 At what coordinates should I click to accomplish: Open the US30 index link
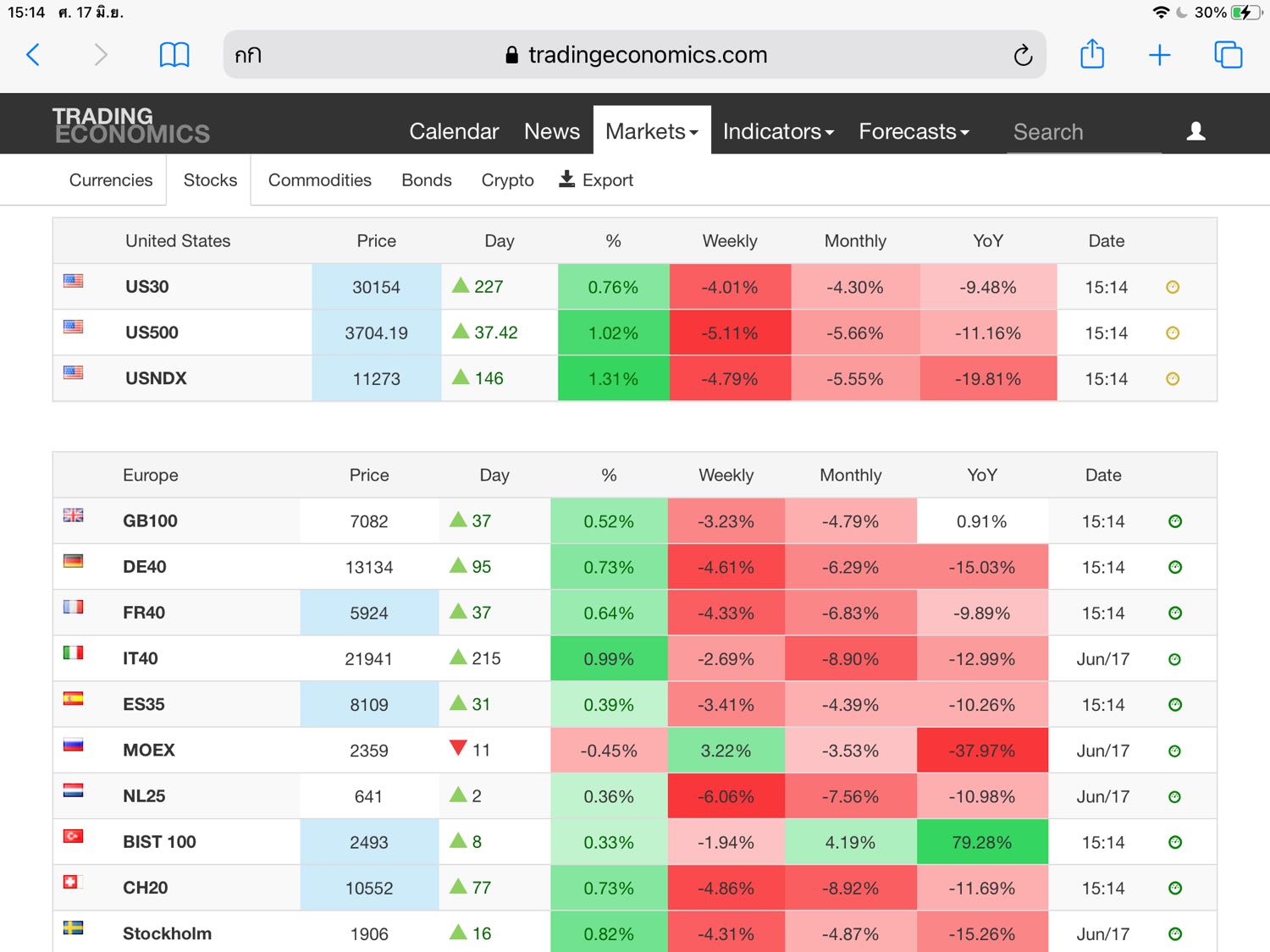point(147,287)
